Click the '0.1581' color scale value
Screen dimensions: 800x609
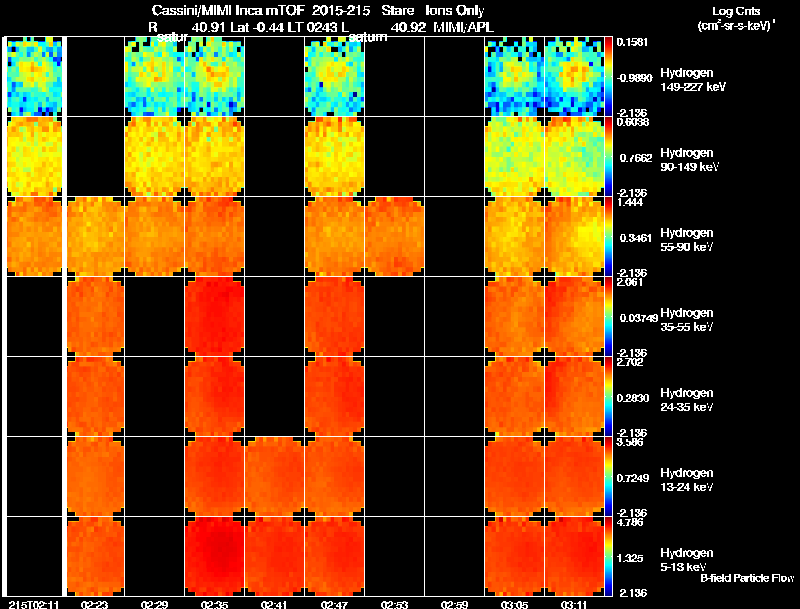(632, 42)
